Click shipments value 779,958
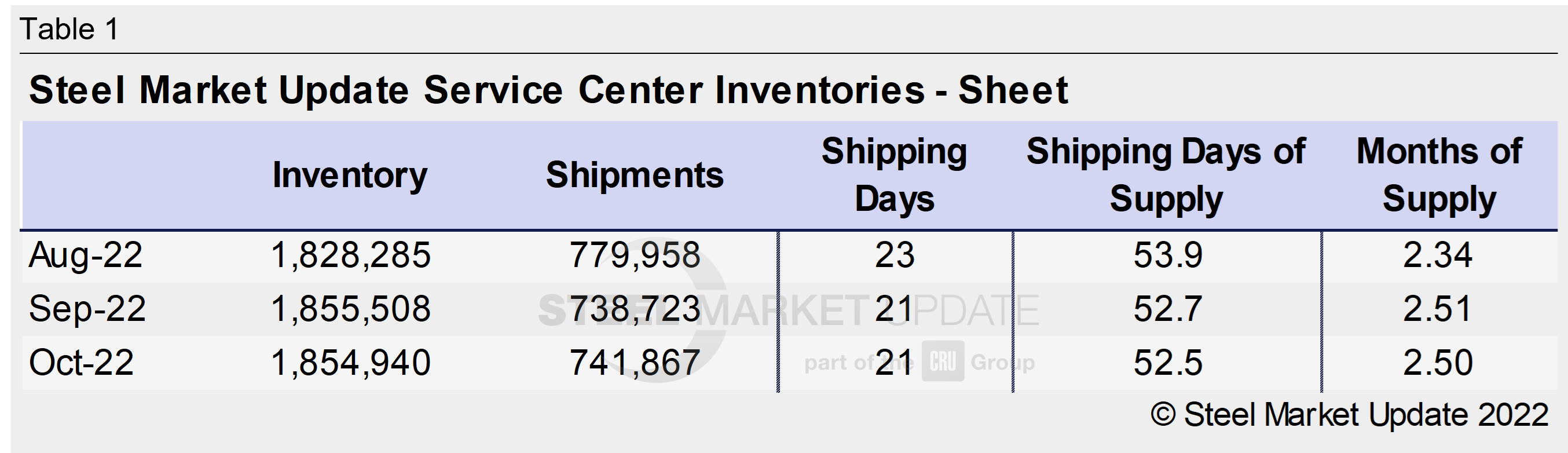The image size is (1568, 453). 634,254
